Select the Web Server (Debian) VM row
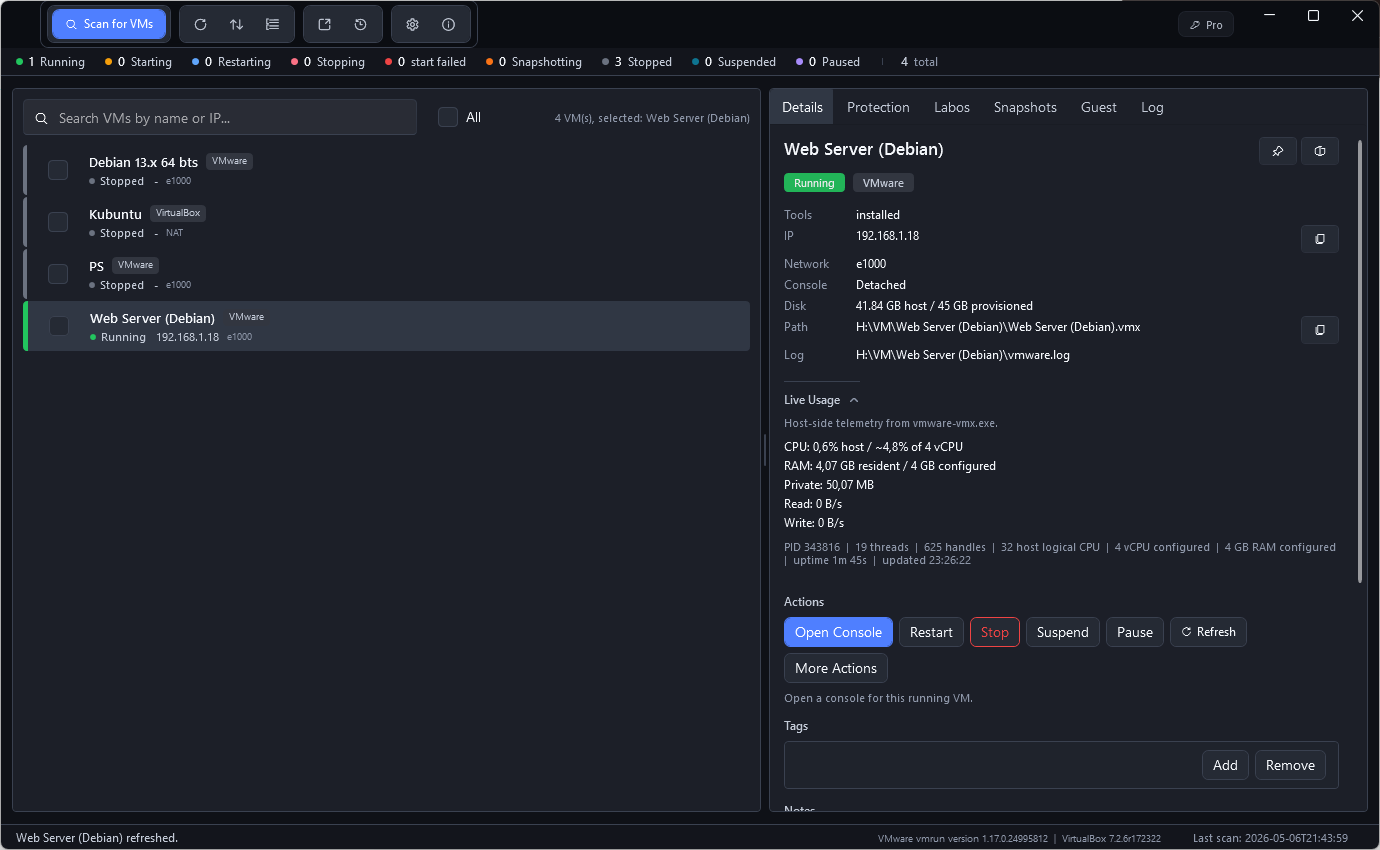Viewport: 1380px width, 850px height. point(386,326)
